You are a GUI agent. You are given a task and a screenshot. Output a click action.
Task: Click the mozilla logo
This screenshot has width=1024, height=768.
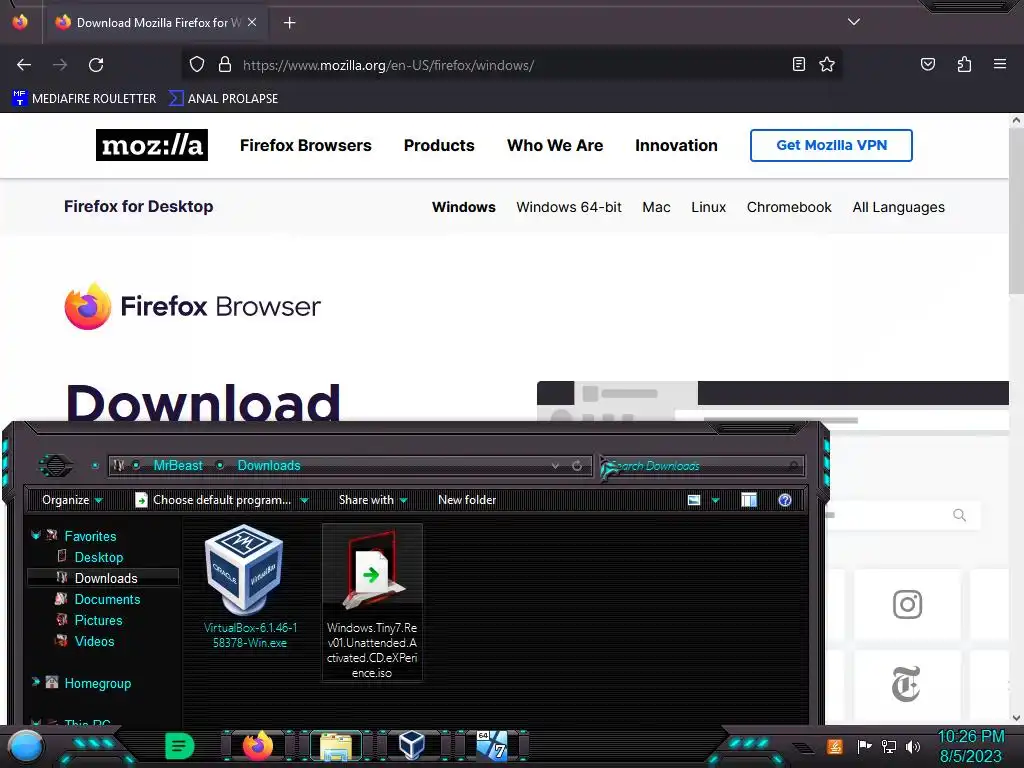pyautogui.click(x=152, y=145)
